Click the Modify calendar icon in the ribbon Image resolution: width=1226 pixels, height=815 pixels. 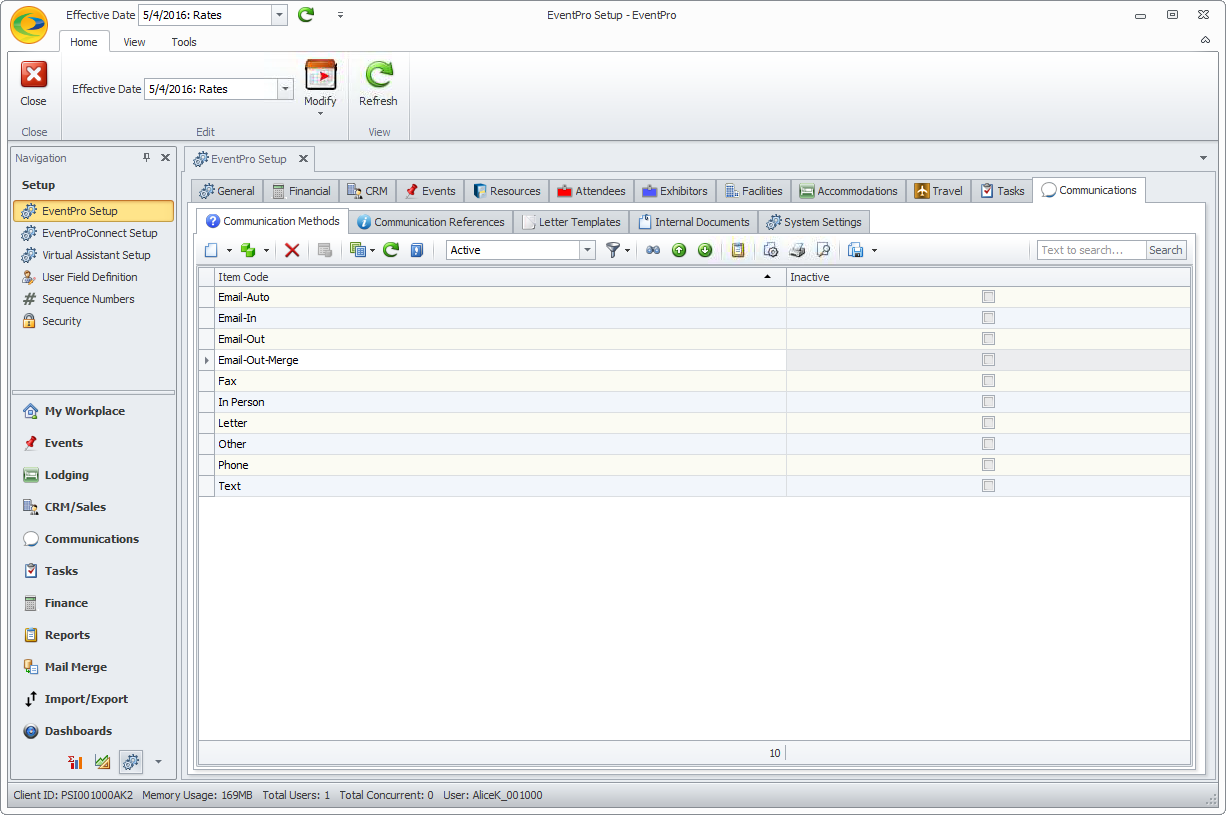(321, 75)
